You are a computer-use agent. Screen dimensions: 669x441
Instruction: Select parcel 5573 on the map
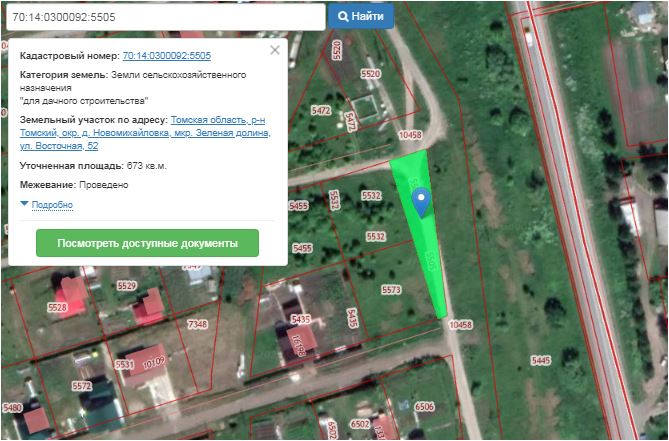click(391, 290)
